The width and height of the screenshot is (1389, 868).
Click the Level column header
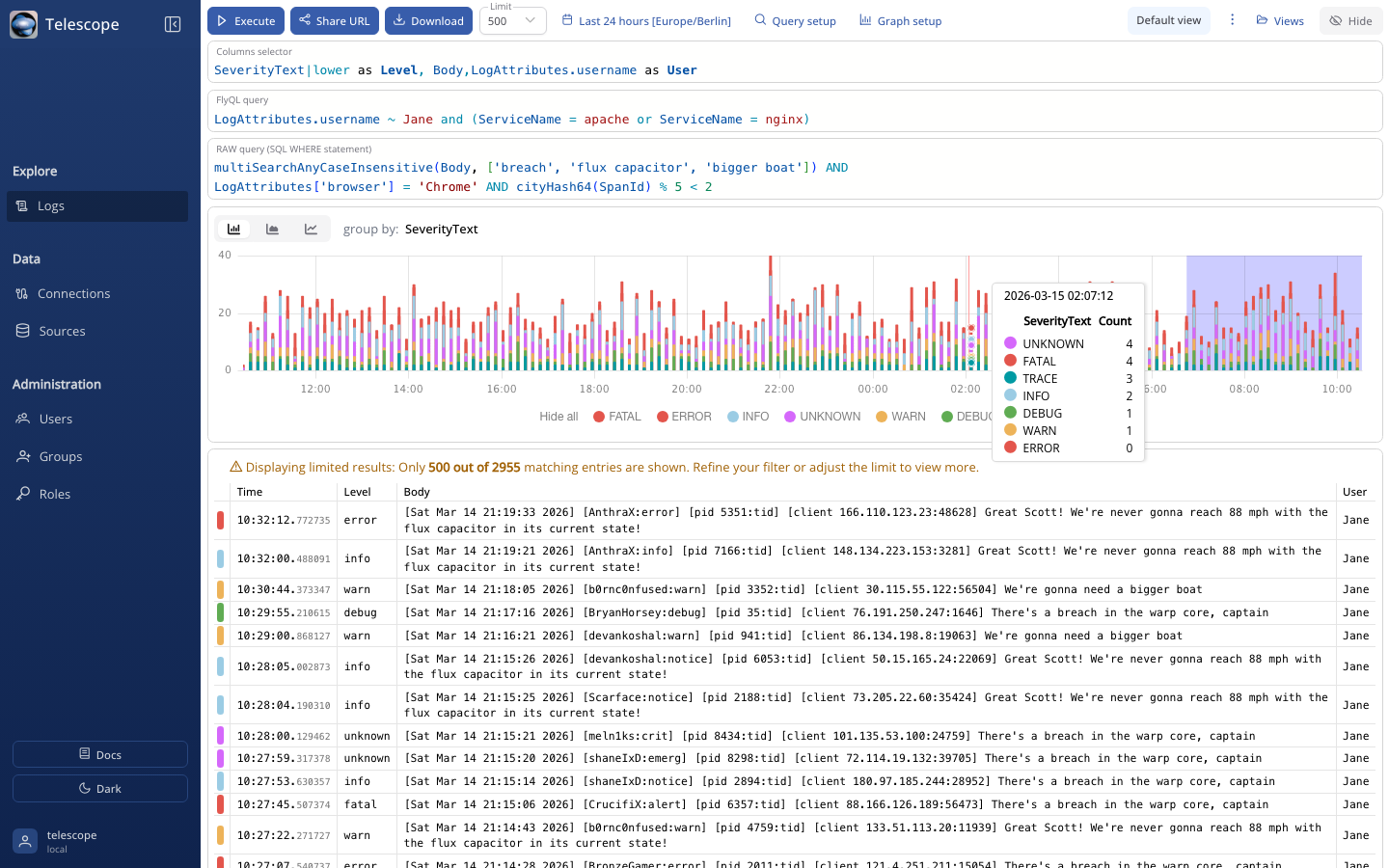pos(357,492)
